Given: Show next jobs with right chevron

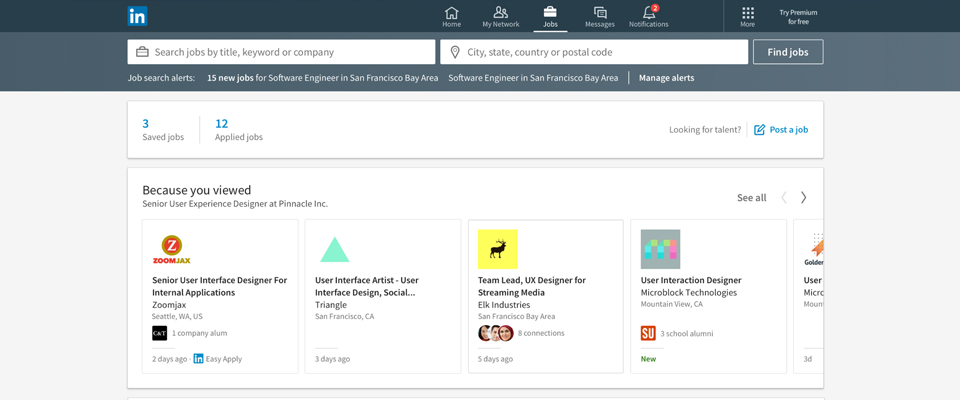Looking at the screenshot, I should pyautogui.click(x=804, y=197).
